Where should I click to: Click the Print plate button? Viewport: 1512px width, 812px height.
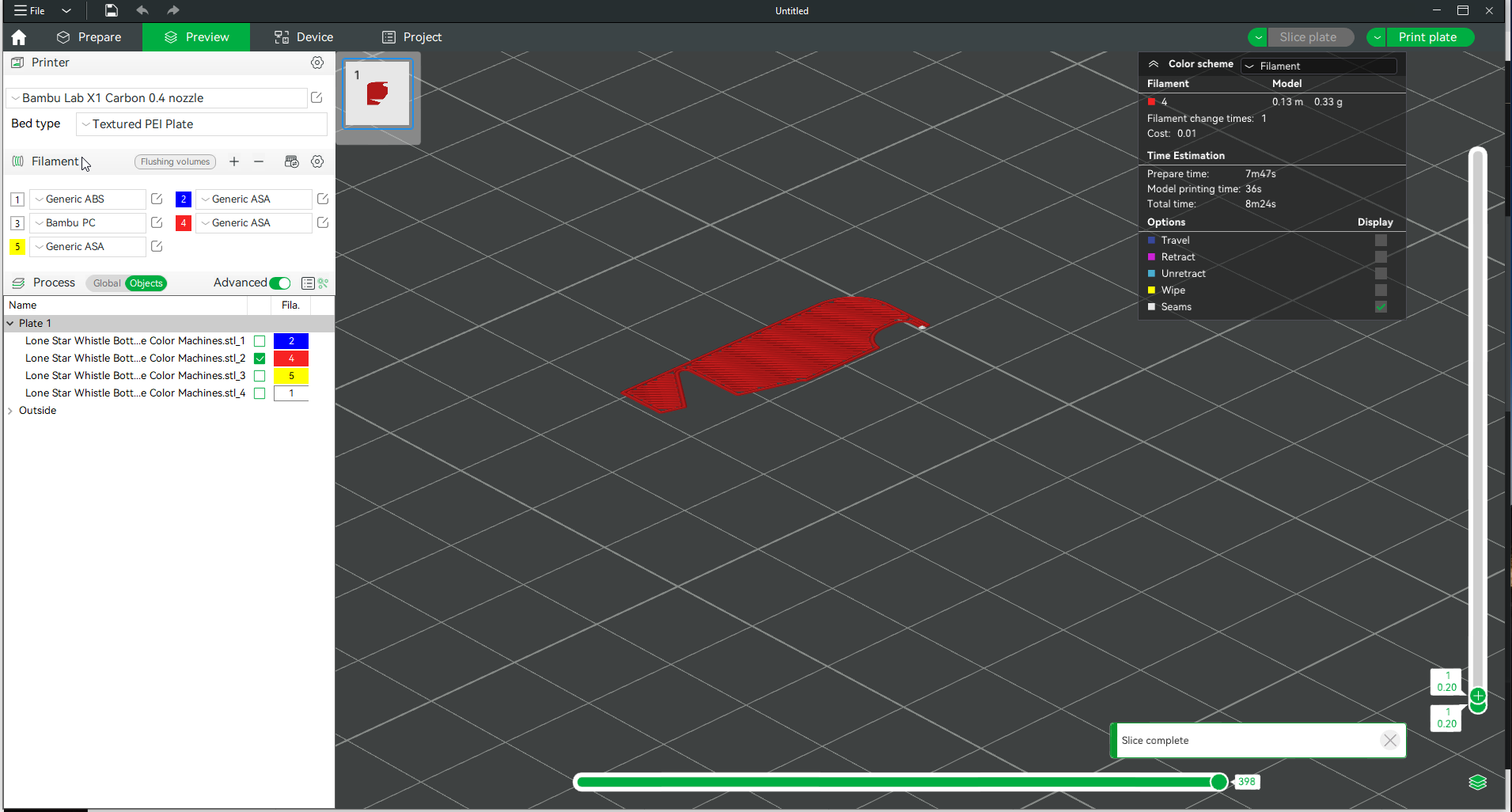pyautogui.click(x=1428, y=37)
